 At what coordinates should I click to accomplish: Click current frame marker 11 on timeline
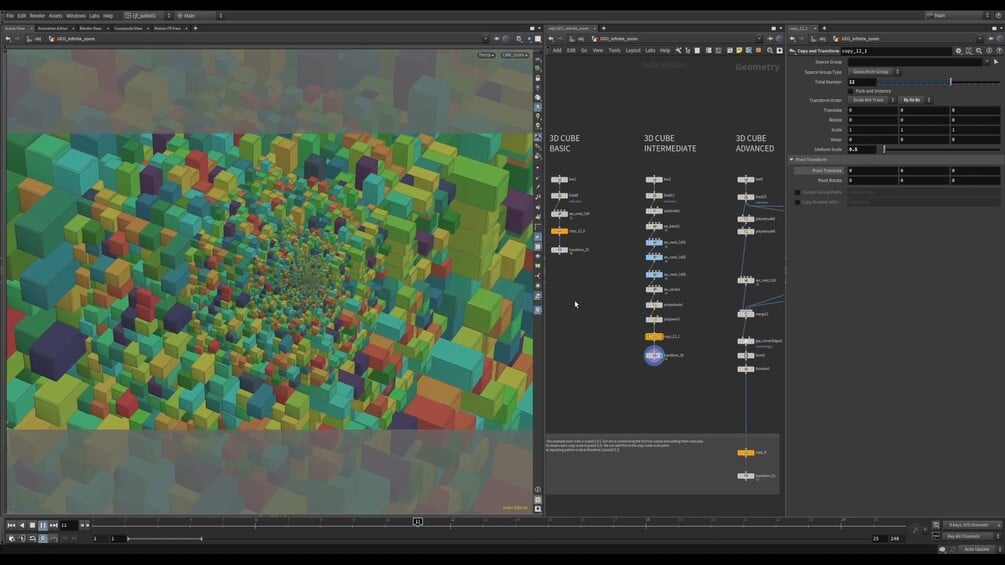click(x=417, y=522)
